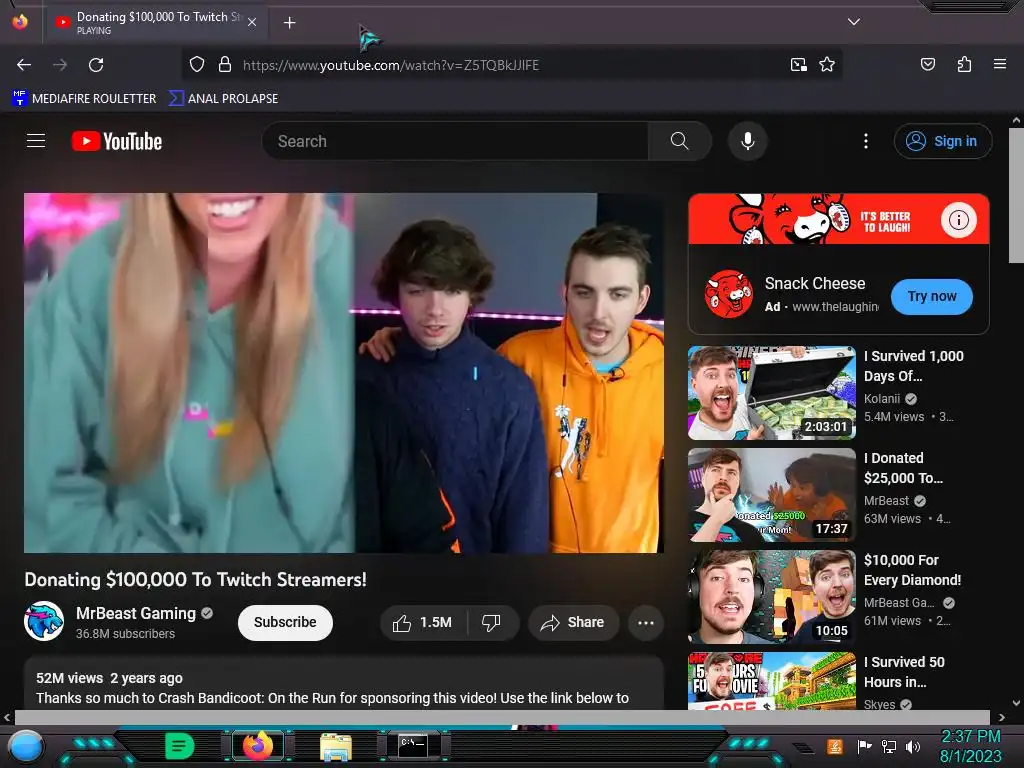Click the vertical page scrollbar thumb

pos(1016,195)
